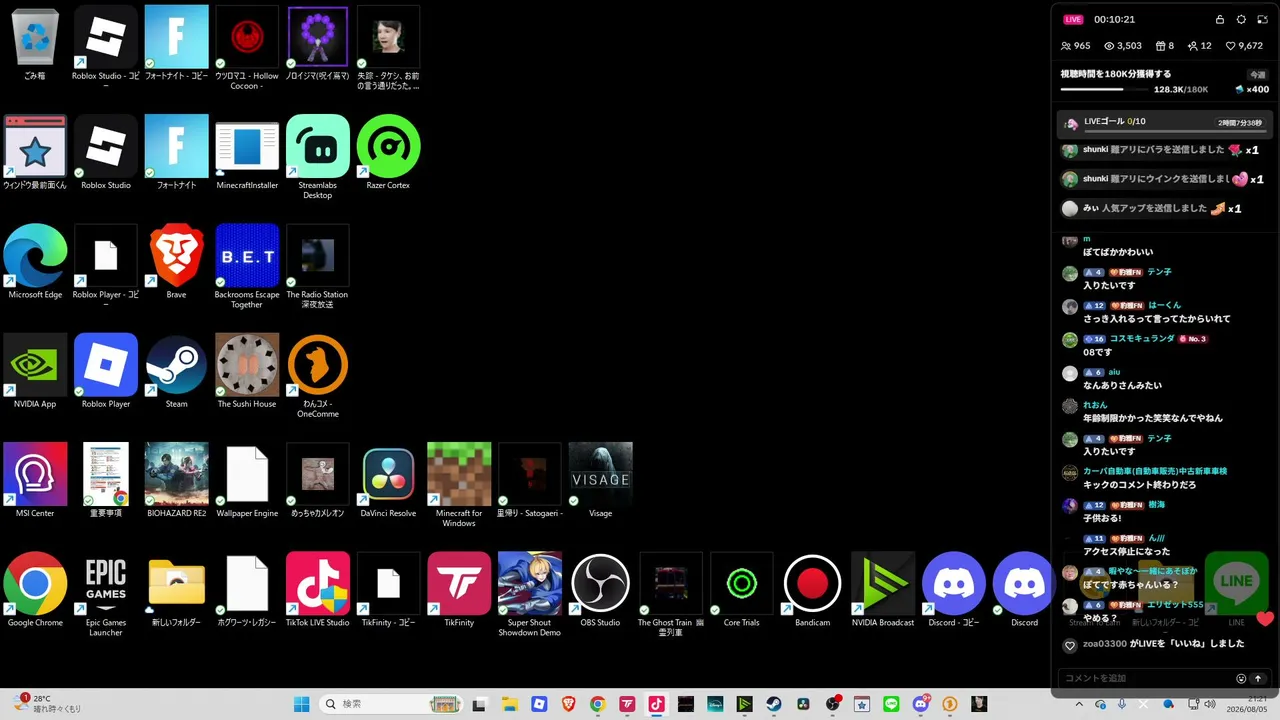
Task: Toggle the lock icon in live panel
Action: pos(1219,19)
